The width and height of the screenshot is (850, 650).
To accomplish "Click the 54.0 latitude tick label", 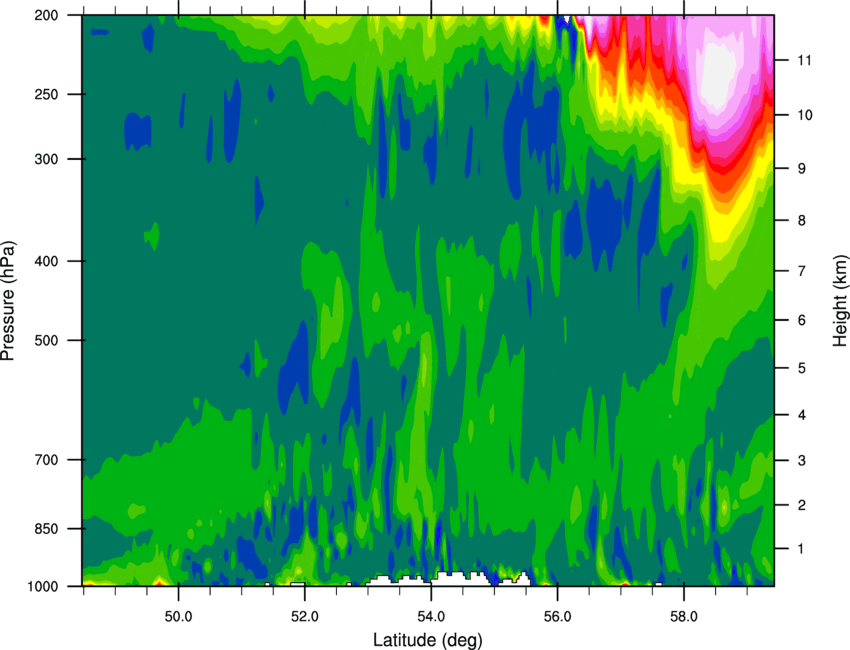I will (x=432, y=617).
